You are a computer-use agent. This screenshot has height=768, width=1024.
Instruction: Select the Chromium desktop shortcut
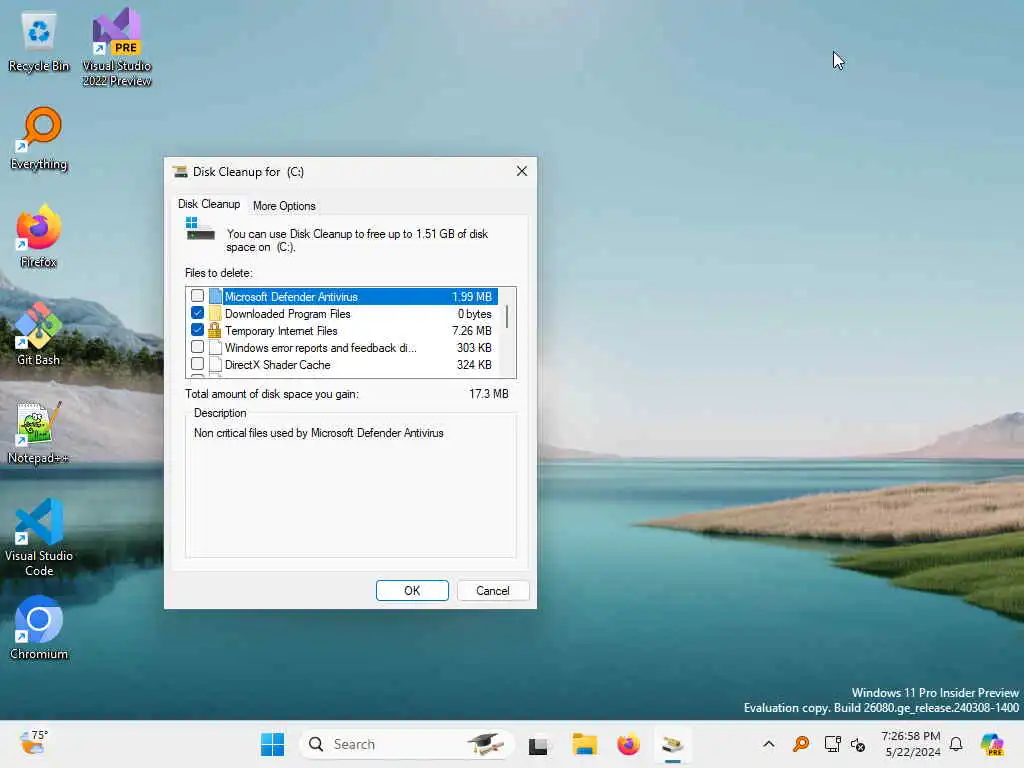coord(39,628)
